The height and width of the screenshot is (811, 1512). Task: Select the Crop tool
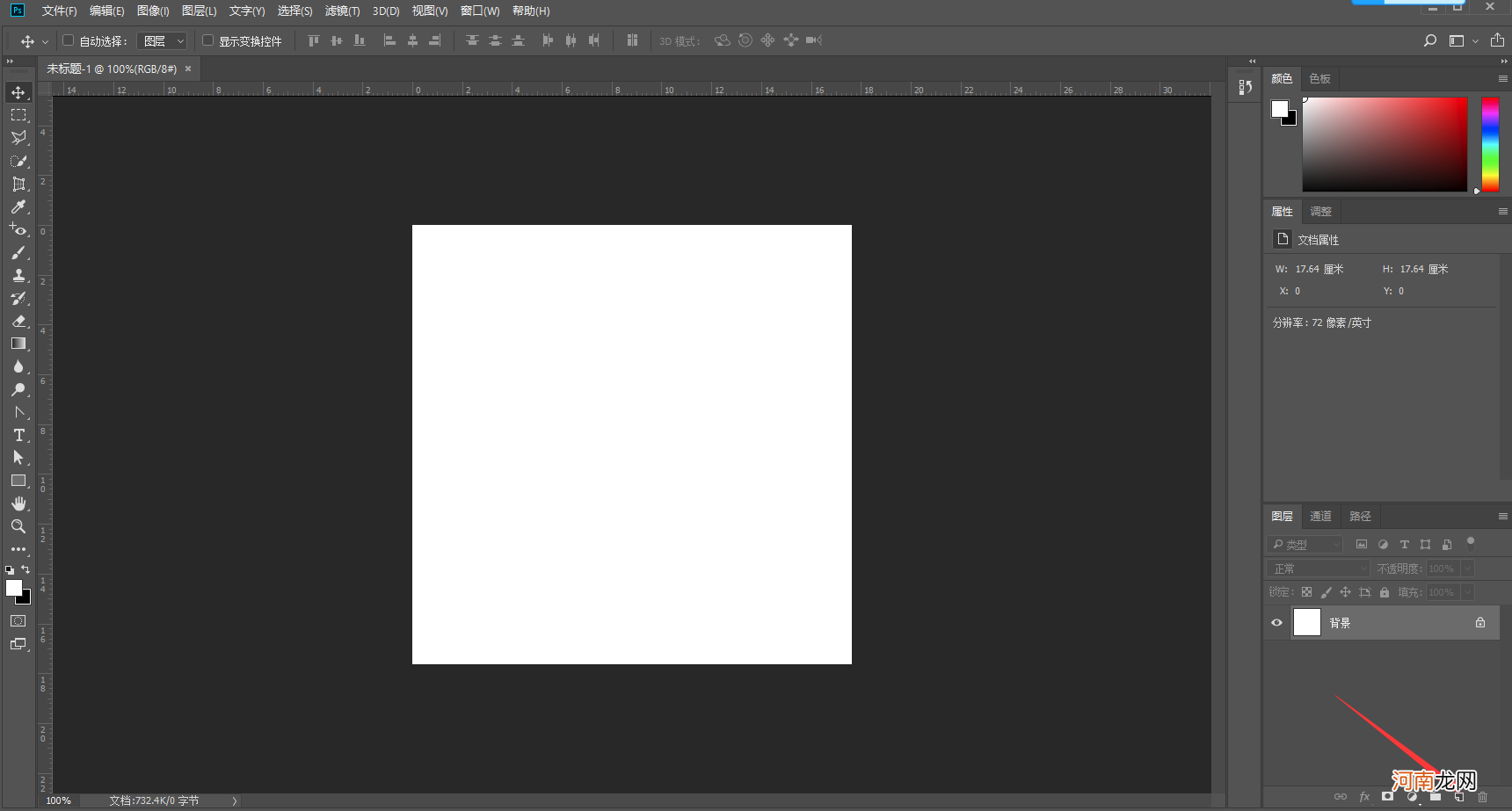18,184
